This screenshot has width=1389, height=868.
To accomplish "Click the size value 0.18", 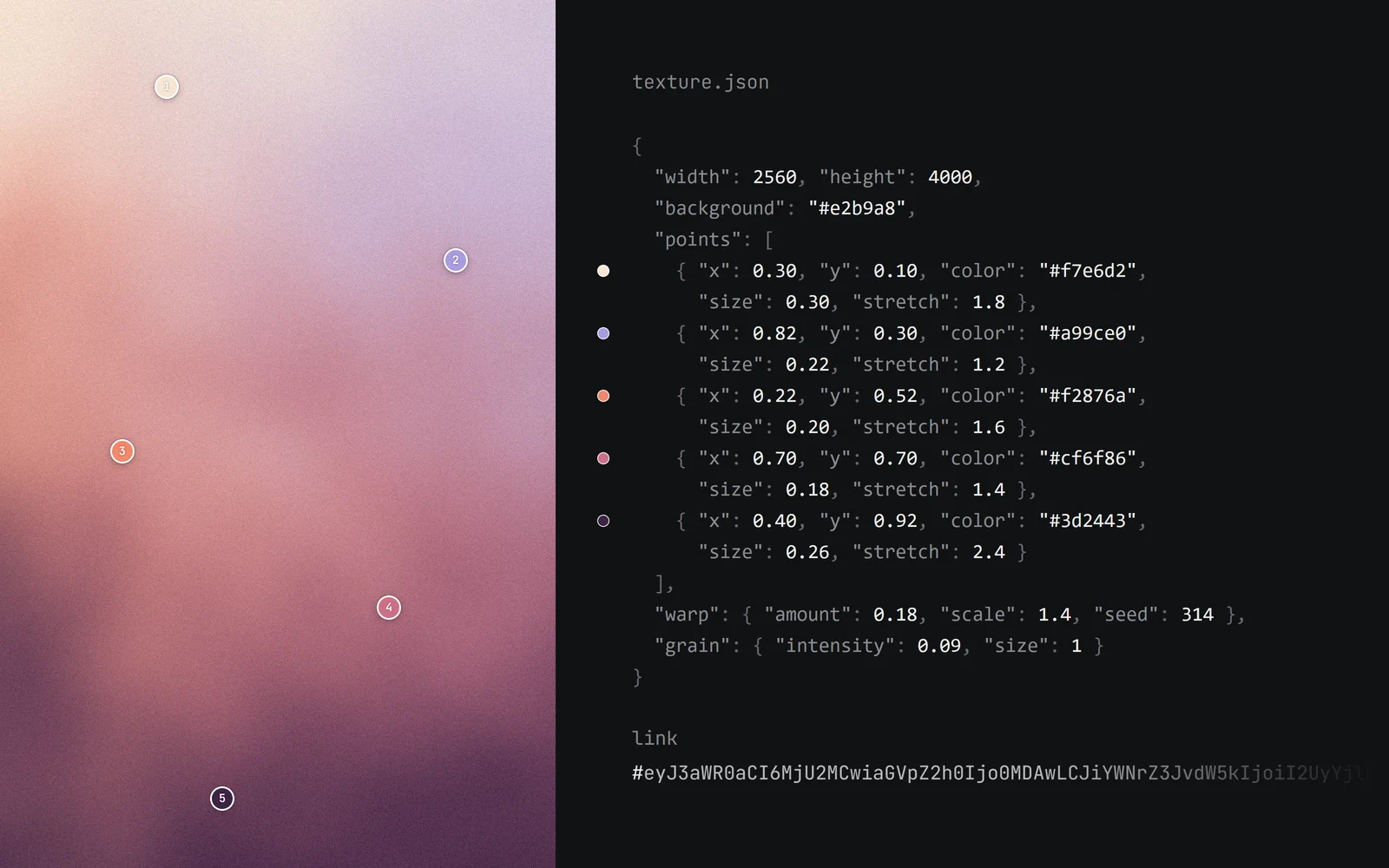I will click(807, 490).
